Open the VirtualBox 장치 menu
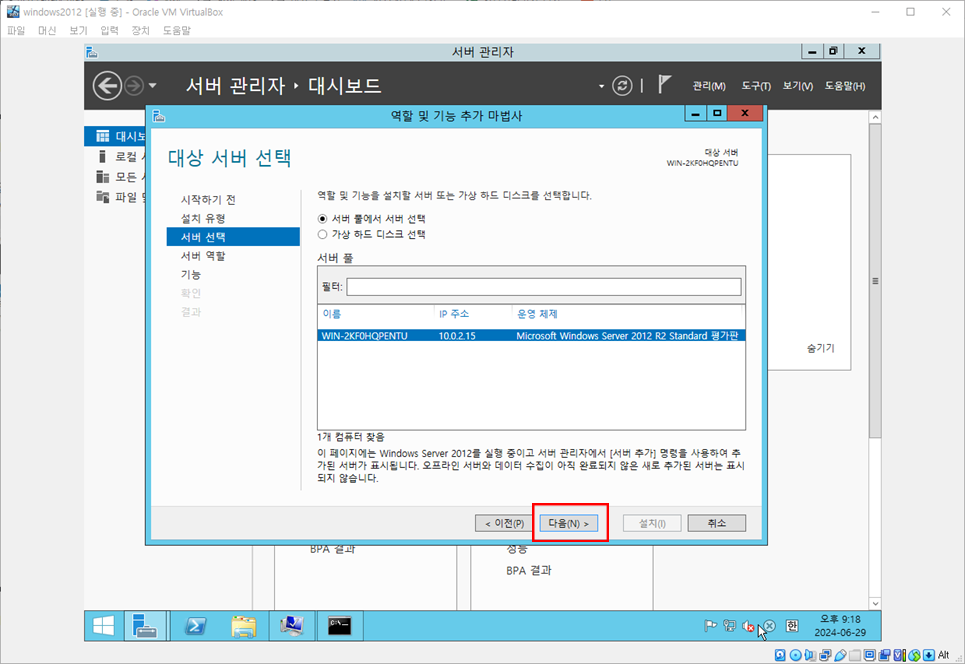The image size is (965, 664). tap(140, 30)
